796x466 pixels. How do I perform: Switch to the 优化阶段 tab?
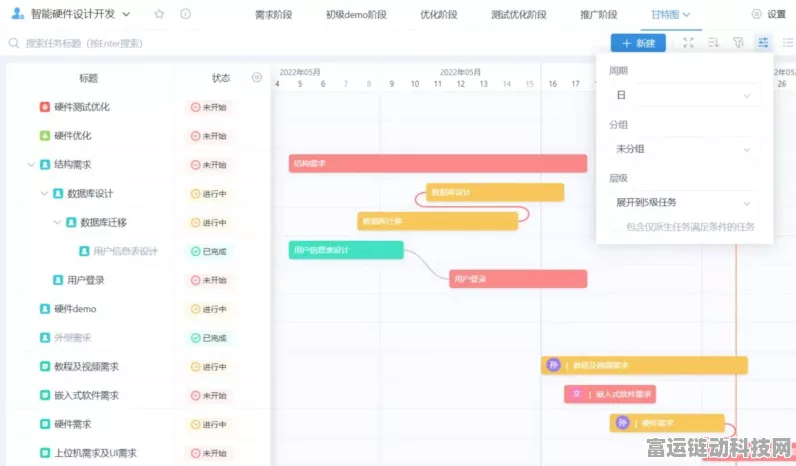coord(439,15)
